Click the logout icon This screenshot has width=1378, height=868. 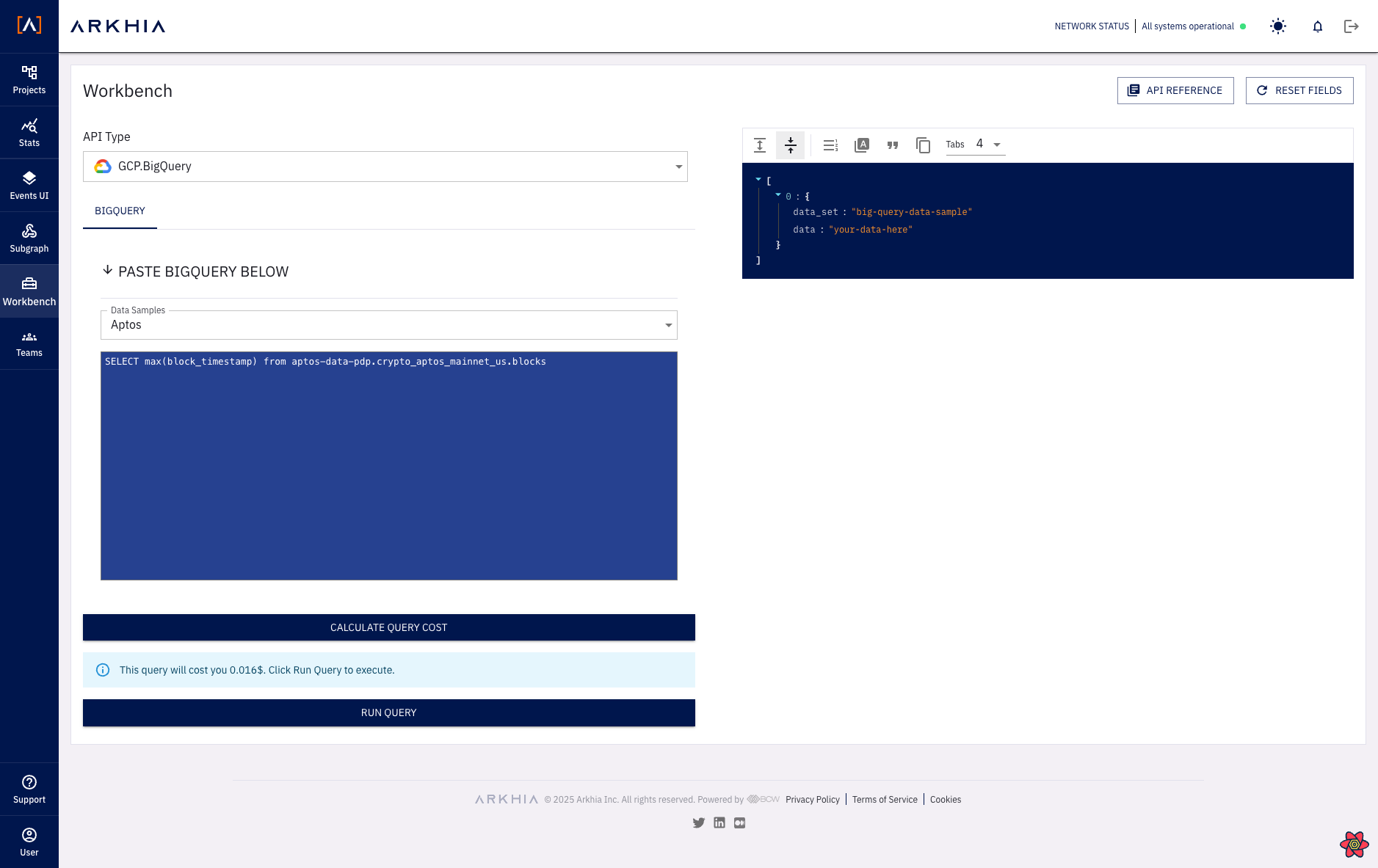pos(1352,26)
